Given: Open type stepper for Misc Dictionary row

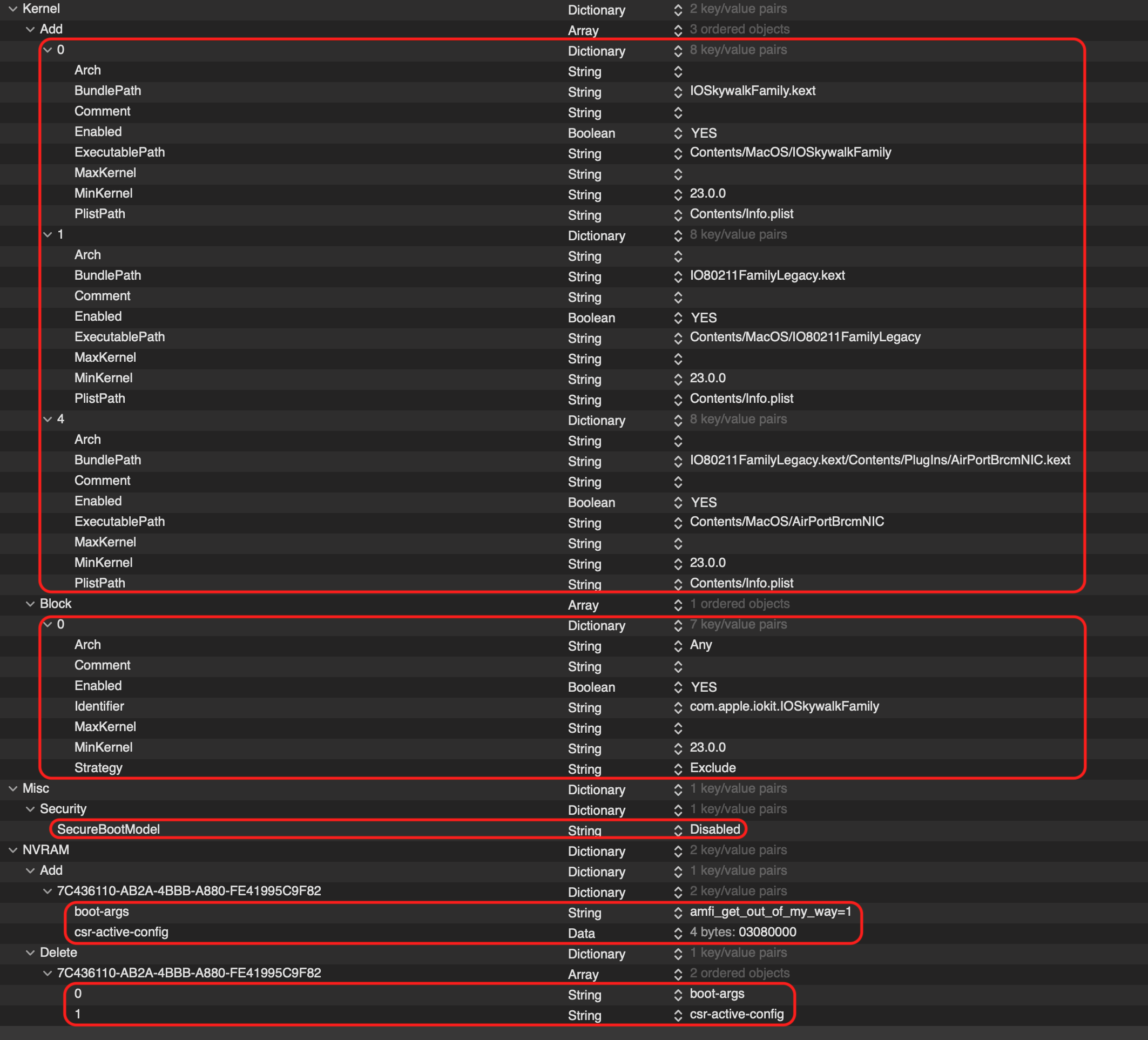Looking at the screenshot, I should coord(678,789).
